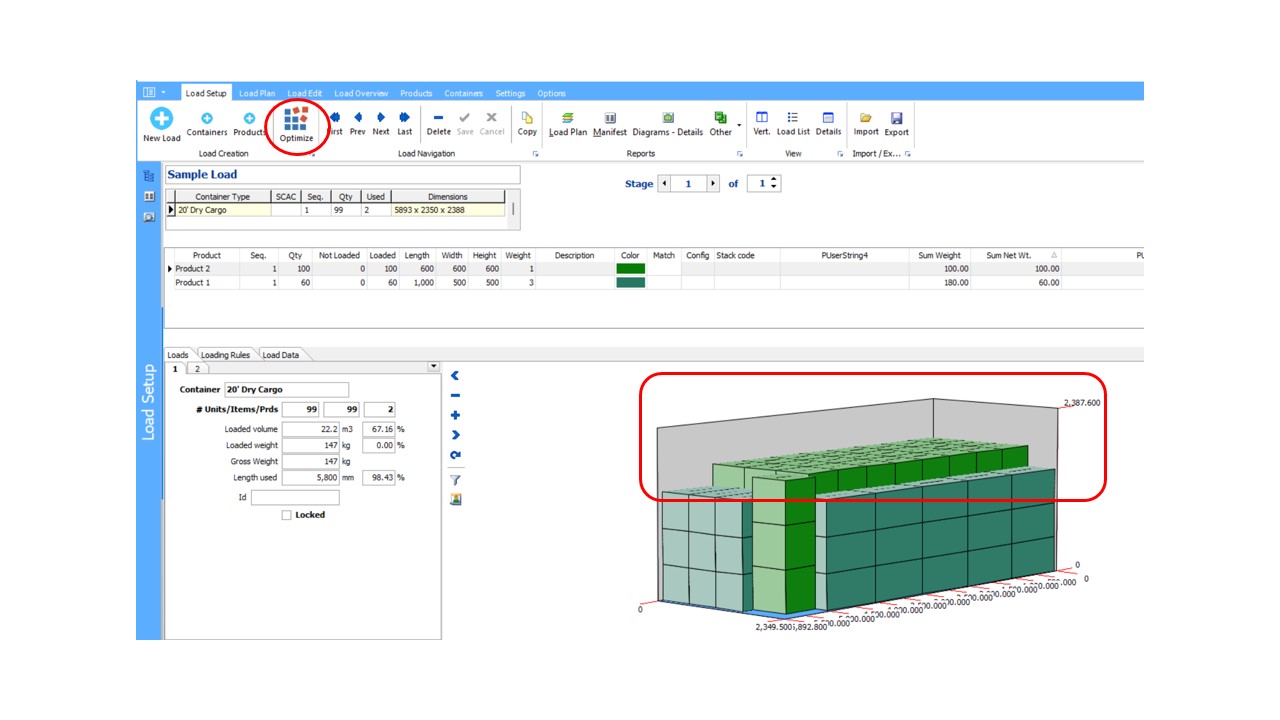The height and width of the screenshot is (720, 1280).
Task: Switch to the Loading Rules tab
Action: coord(225,354)
